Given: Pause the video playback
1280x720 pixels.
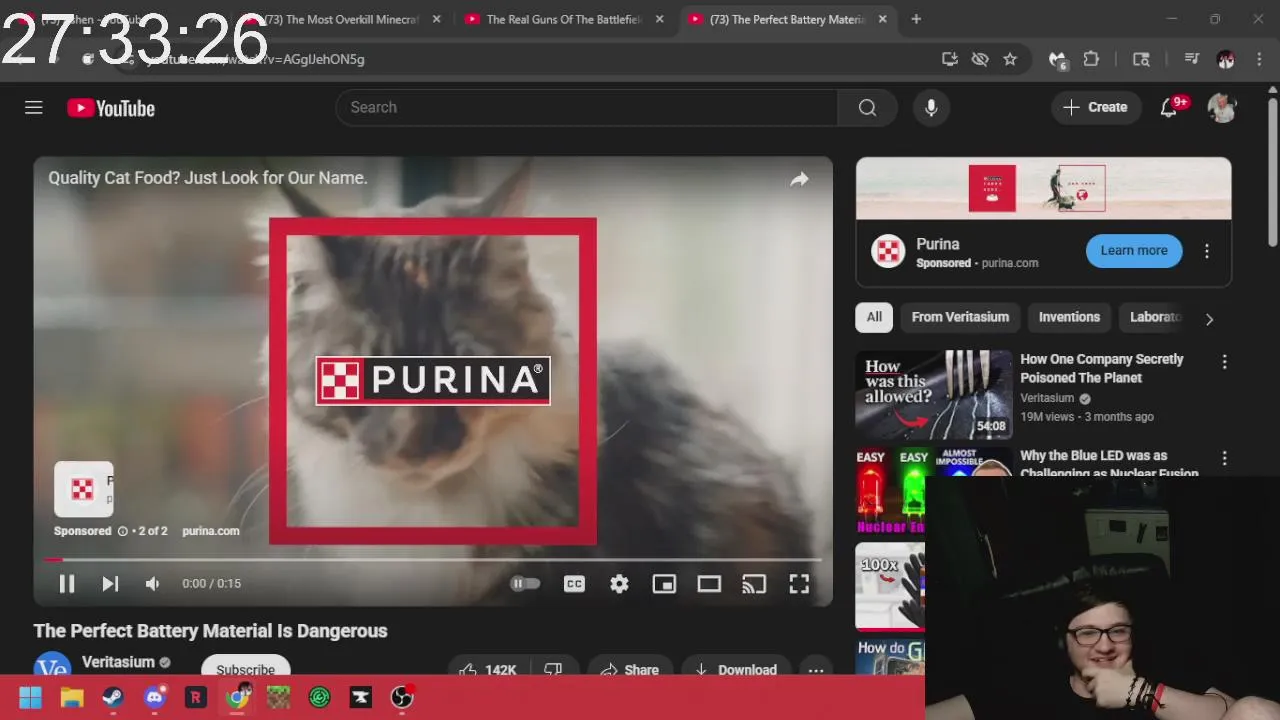Looking at the screenshot, I should tap(67, 584).
